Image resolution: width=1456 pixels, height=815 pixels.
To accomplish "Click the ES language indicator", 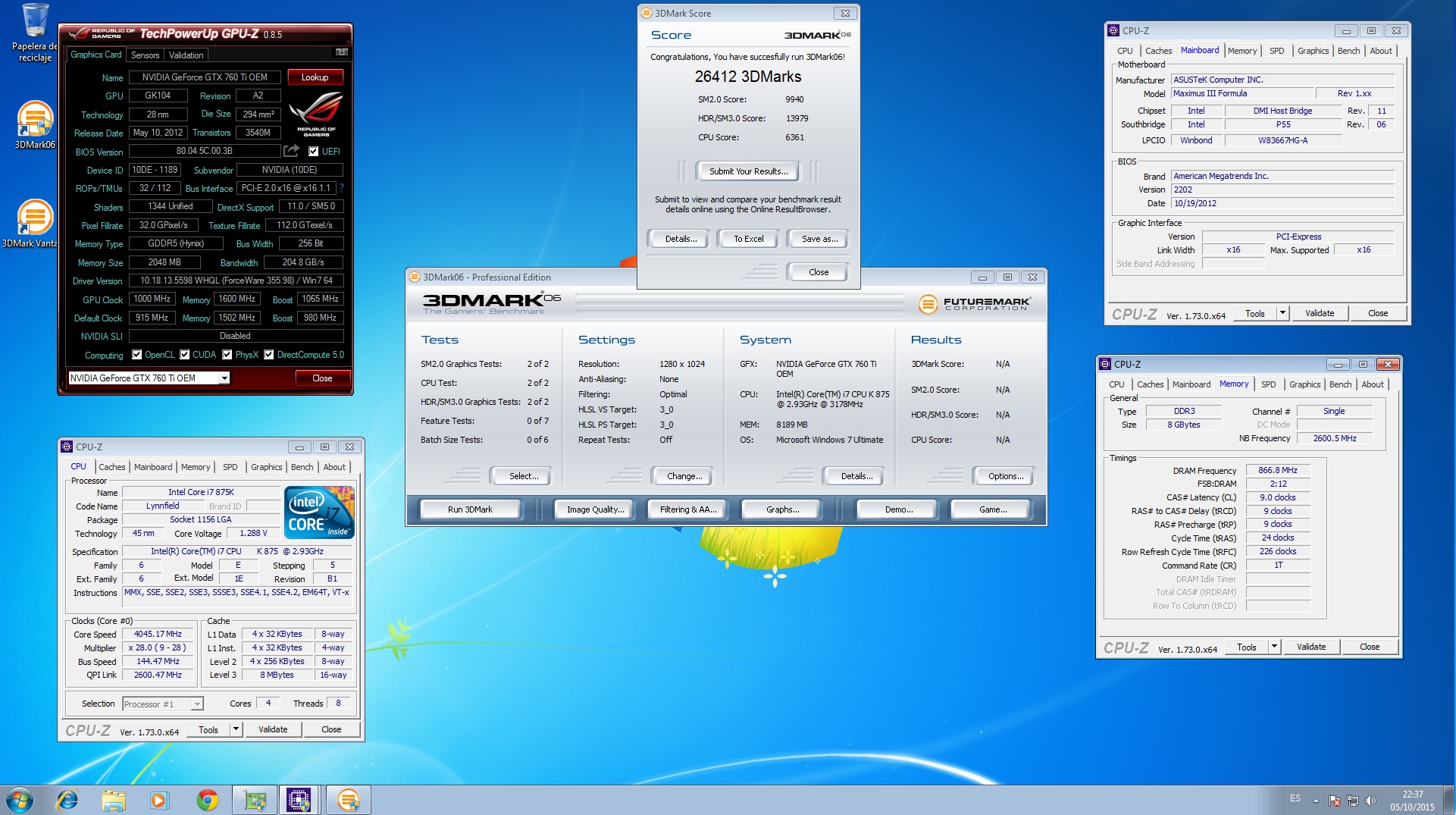I will 1295,798.
